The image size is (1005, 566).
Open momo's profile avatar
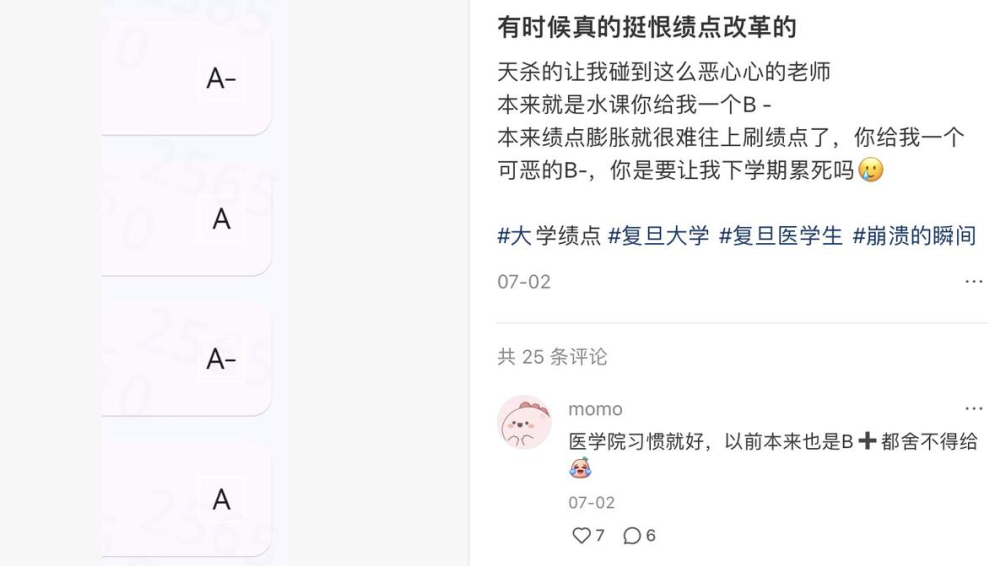pyautogui.click(x=524, y=422)
